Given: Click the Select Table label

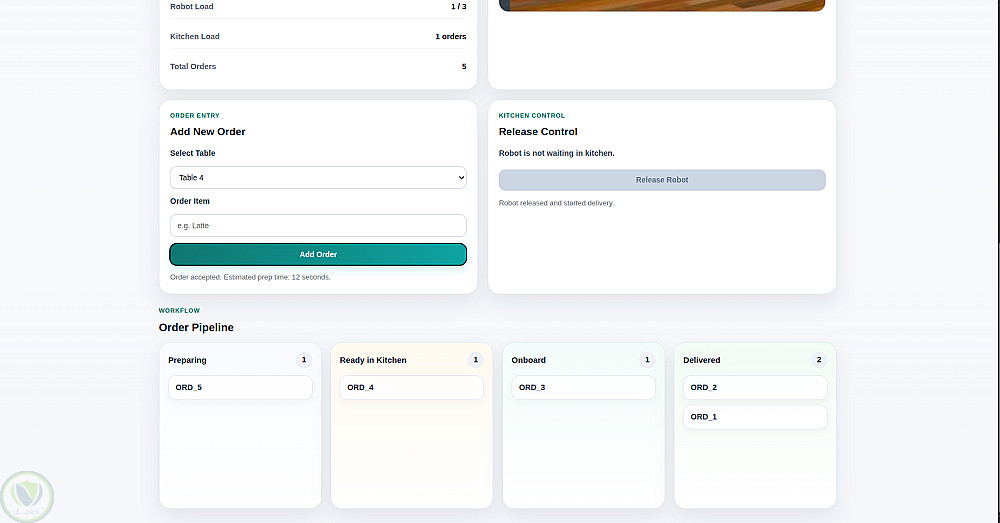Looking at the screenshot, I should [x=193, y=154].
